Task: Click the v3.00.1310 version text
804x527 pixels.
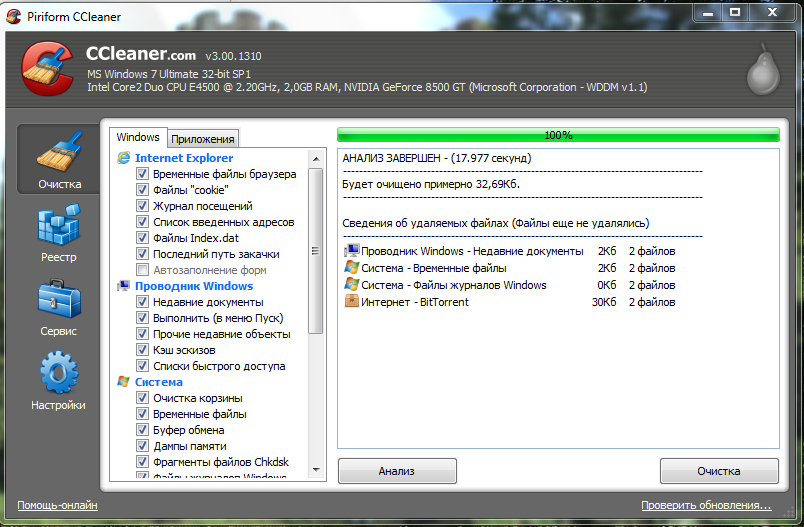Action: (233, 56)
